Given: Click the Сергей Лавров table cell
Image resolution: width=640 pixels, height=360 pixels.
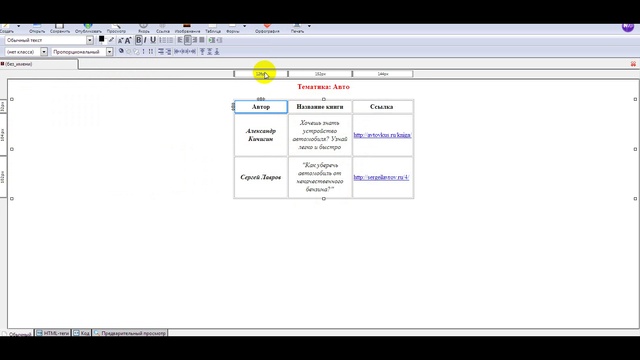Looking at the screenshot, I should (x=261, y=177).
